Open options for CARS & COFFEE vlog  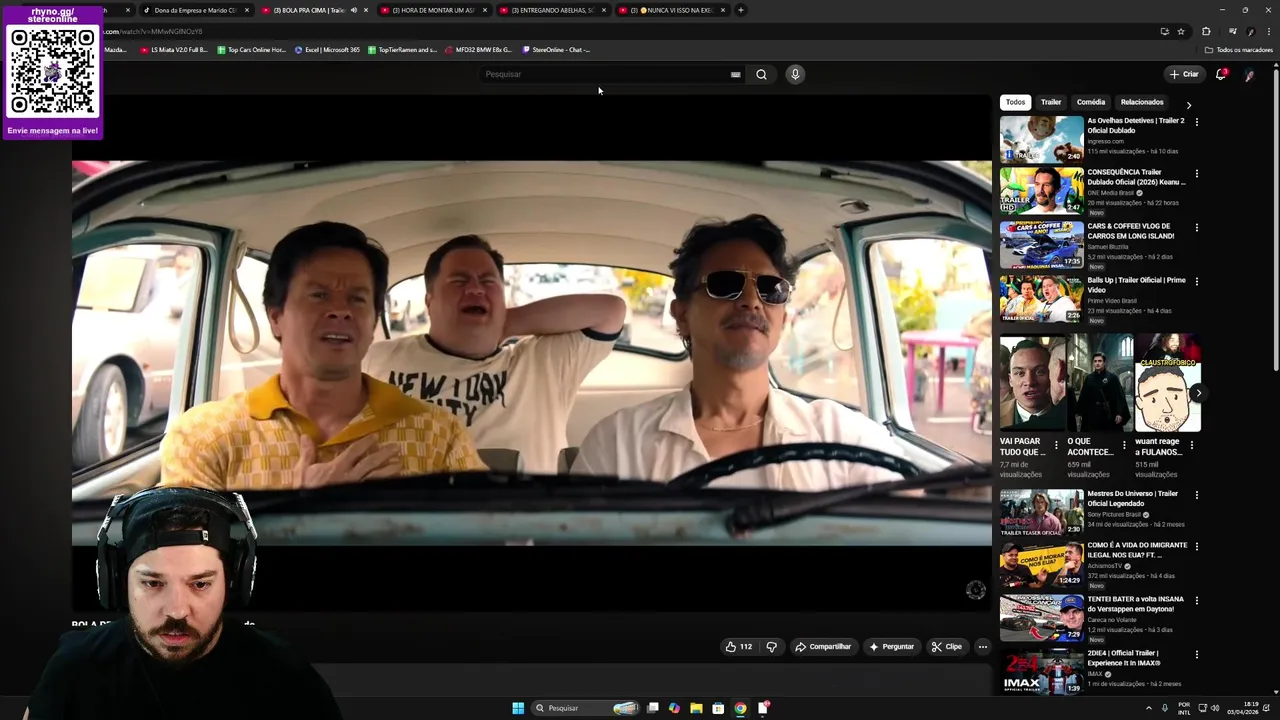1196,228
